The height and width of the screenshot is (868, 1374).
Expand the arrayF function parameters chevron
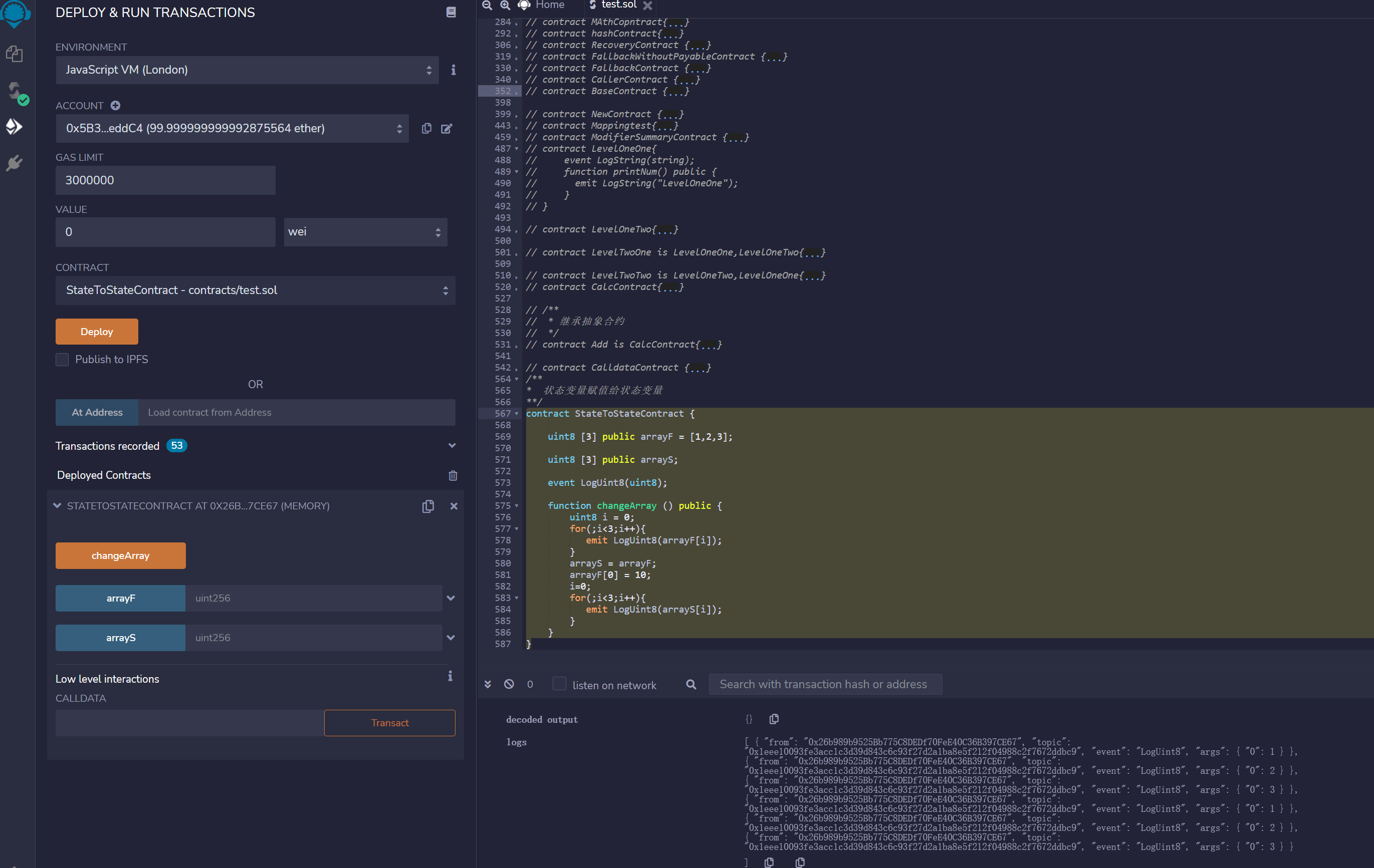[451, 598]
